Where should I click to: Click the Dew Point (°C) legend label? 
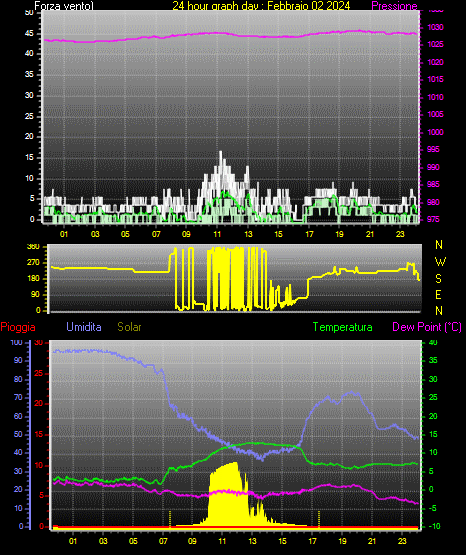pyautogui.click(x=427, y=327)
